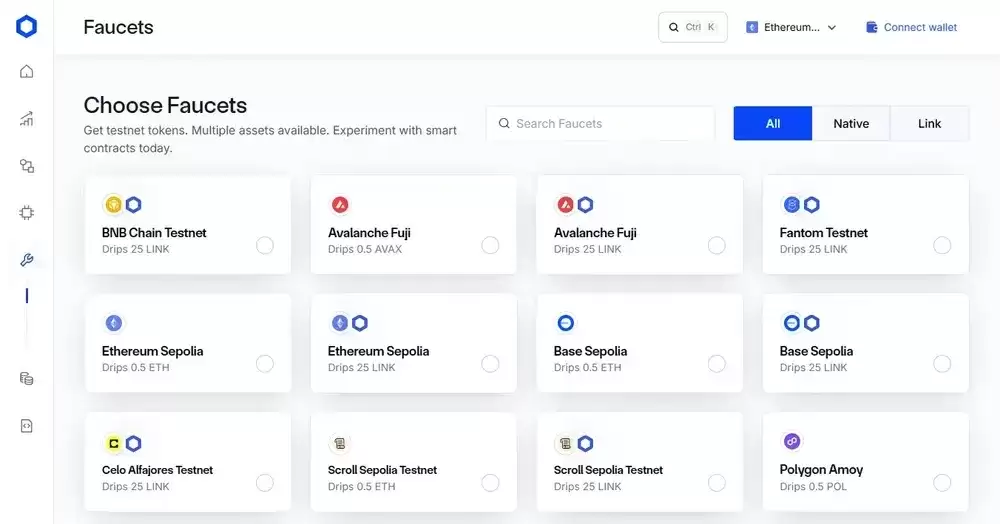Click the chip processor sidebar icon
This screenshot has height=524, width=1000.
coord(27,213)
